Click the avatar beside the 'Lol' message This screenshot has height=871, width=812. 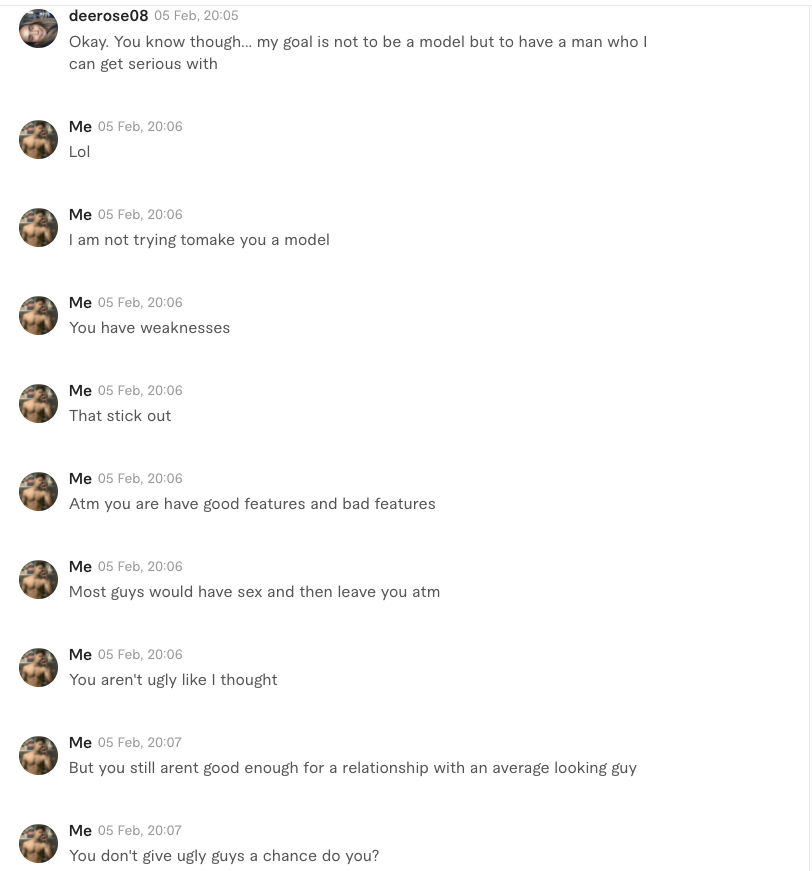[38, 139]
